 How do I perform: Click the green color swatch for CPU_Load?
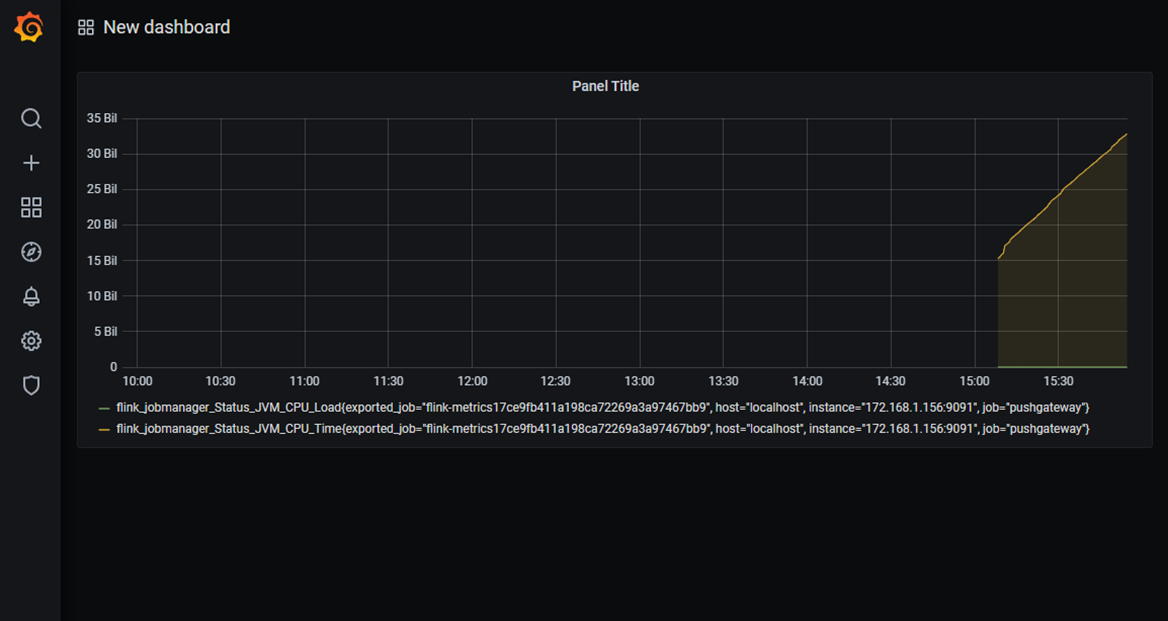tap(104, 409)
